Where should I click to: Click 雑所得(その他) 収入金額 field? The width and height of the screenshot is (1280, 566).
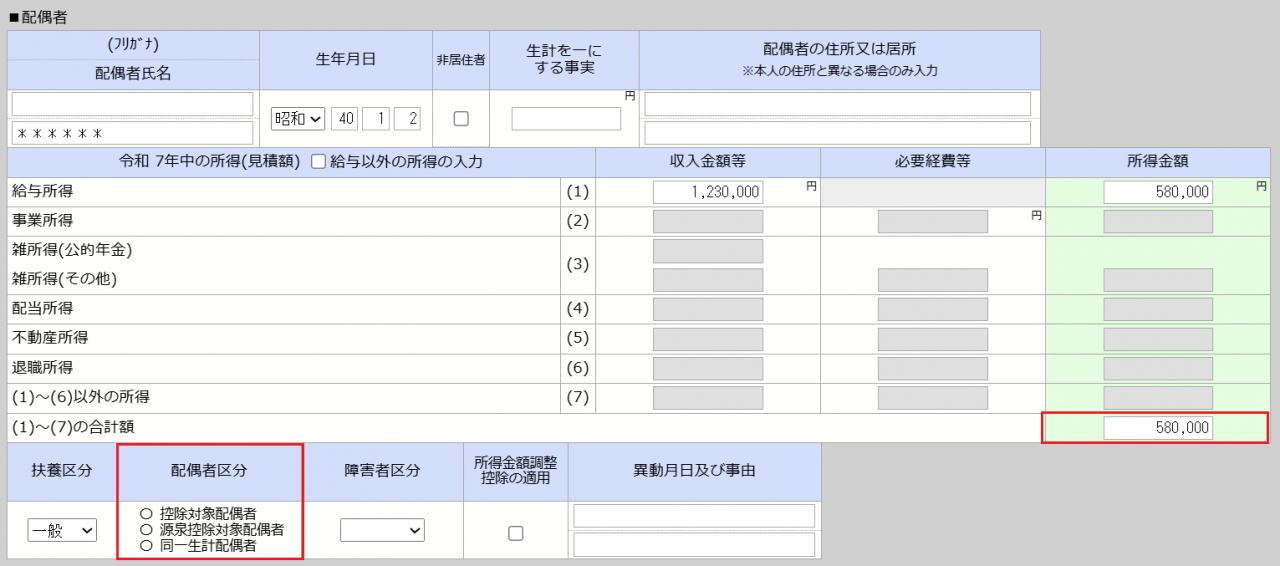708,280
